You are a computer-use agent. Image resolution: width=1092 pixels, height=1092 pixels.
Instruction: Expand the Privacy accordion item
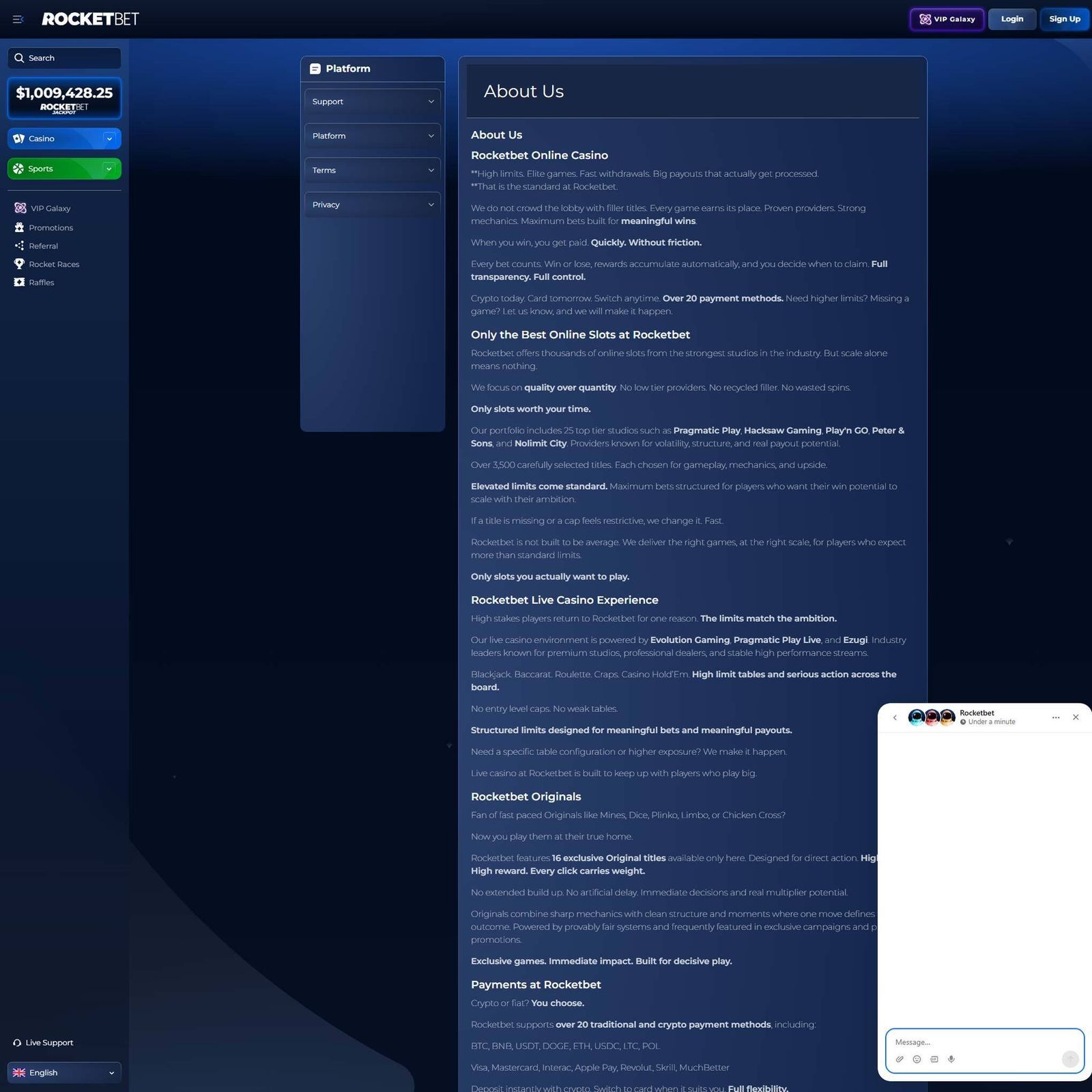tap(373, 205)
